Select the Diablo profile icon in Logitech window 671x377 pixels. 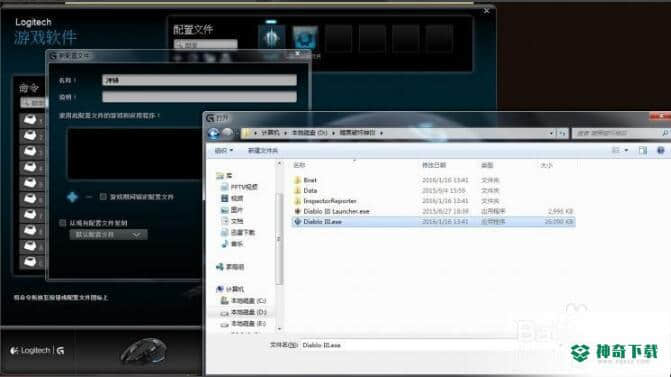coord(271,38)
